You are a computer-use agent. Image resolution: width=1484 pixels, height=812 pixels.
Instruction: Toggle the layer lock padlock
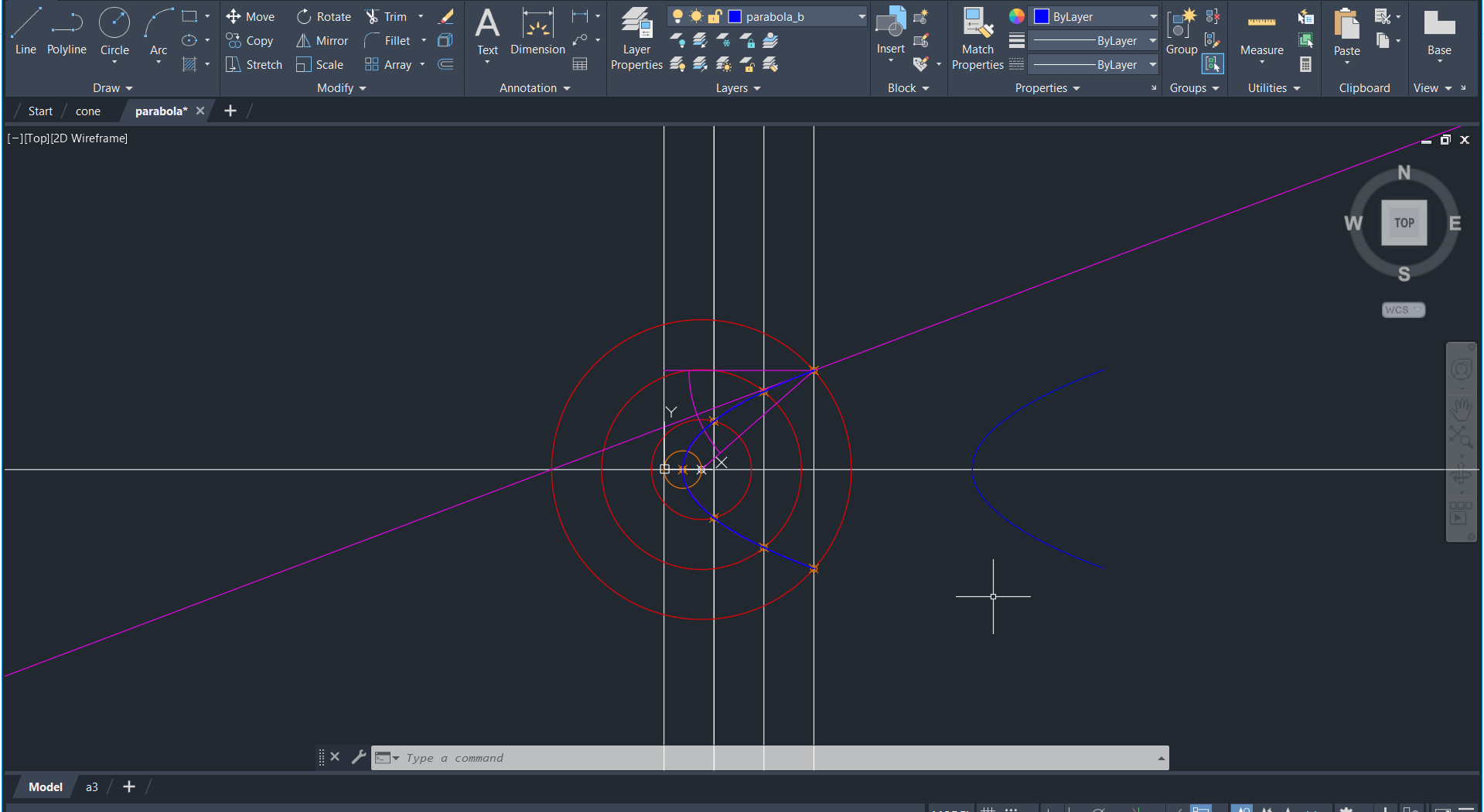coord(715,16)
